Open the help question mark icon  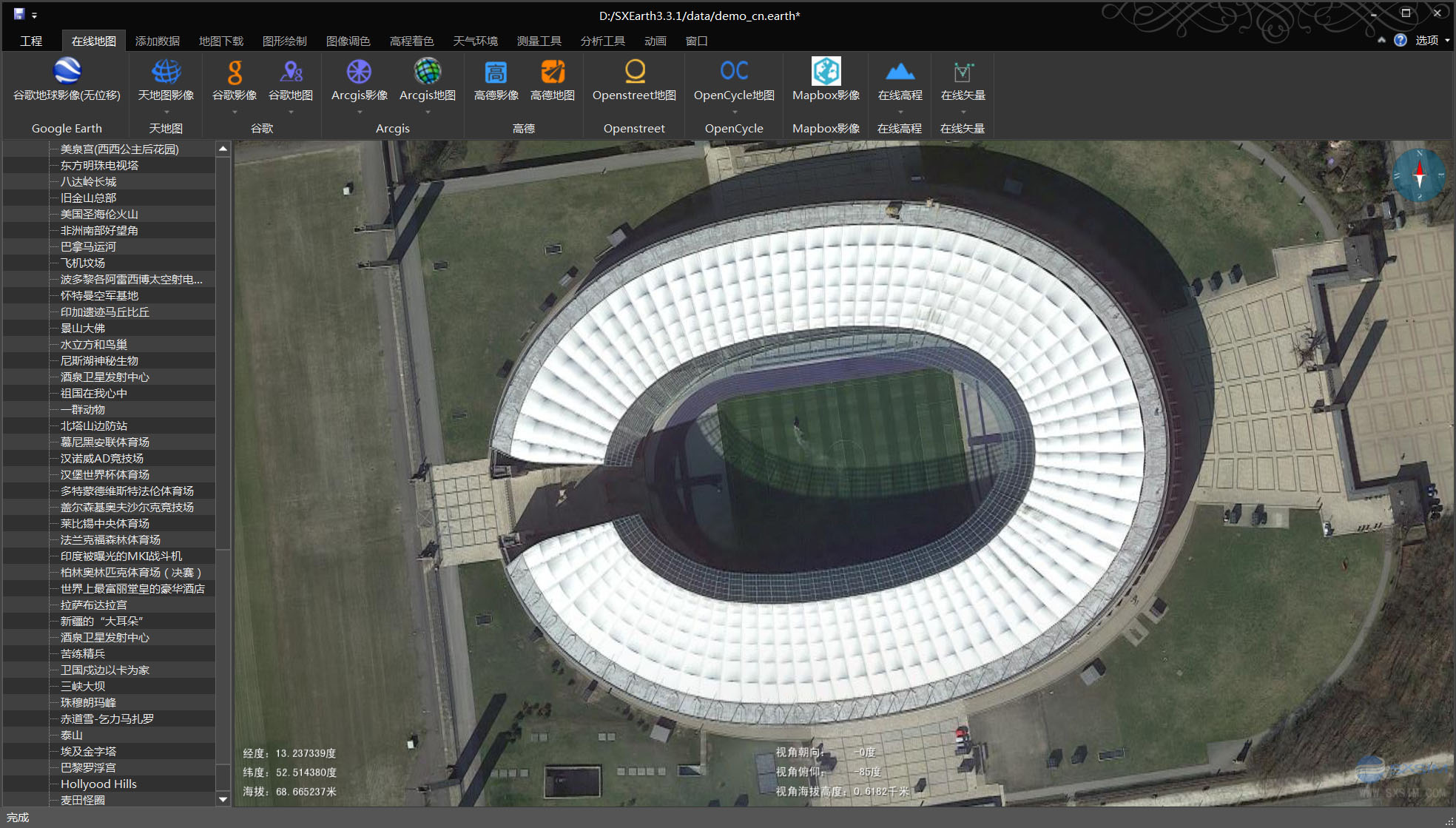[x=1401, y=40]
